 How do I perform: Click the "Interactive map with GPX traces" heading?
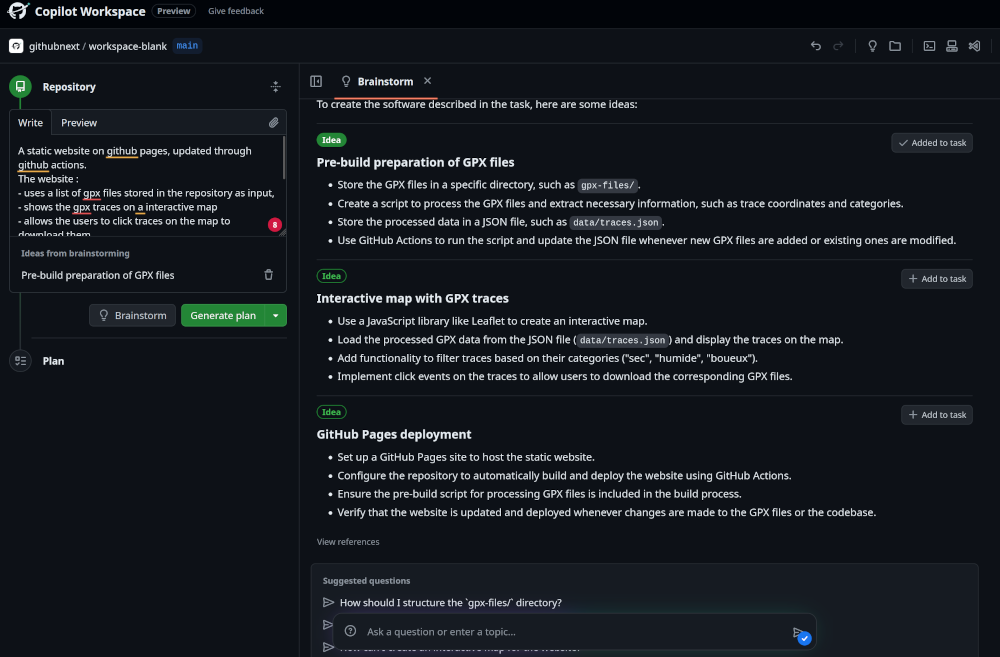(x=413, y=299)
